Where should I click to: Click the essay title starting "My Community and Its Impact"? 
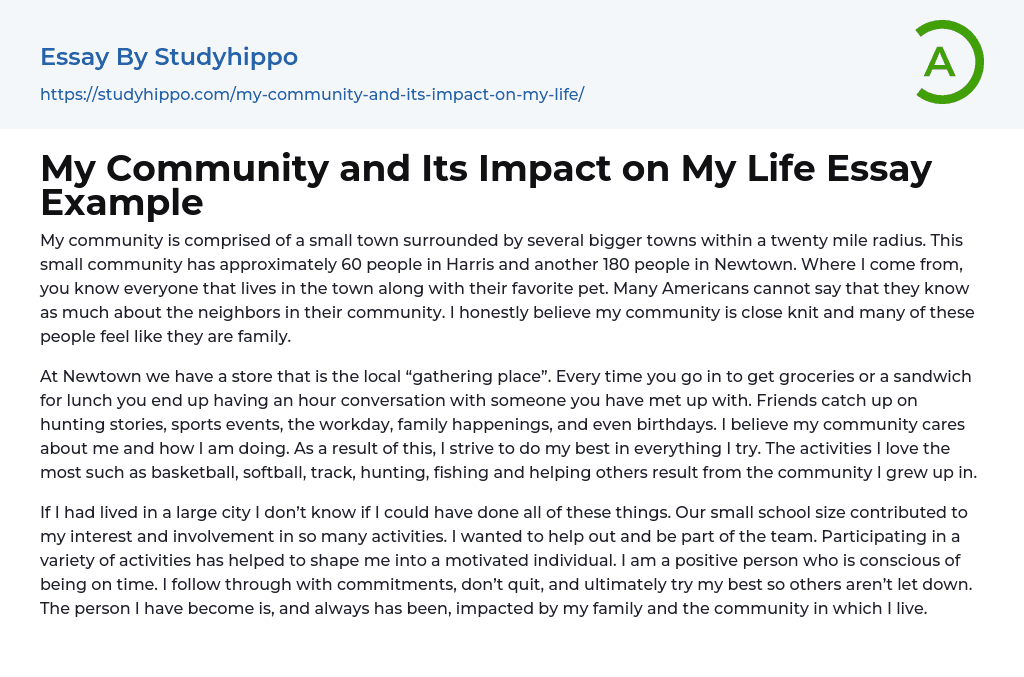coord(486,168)
